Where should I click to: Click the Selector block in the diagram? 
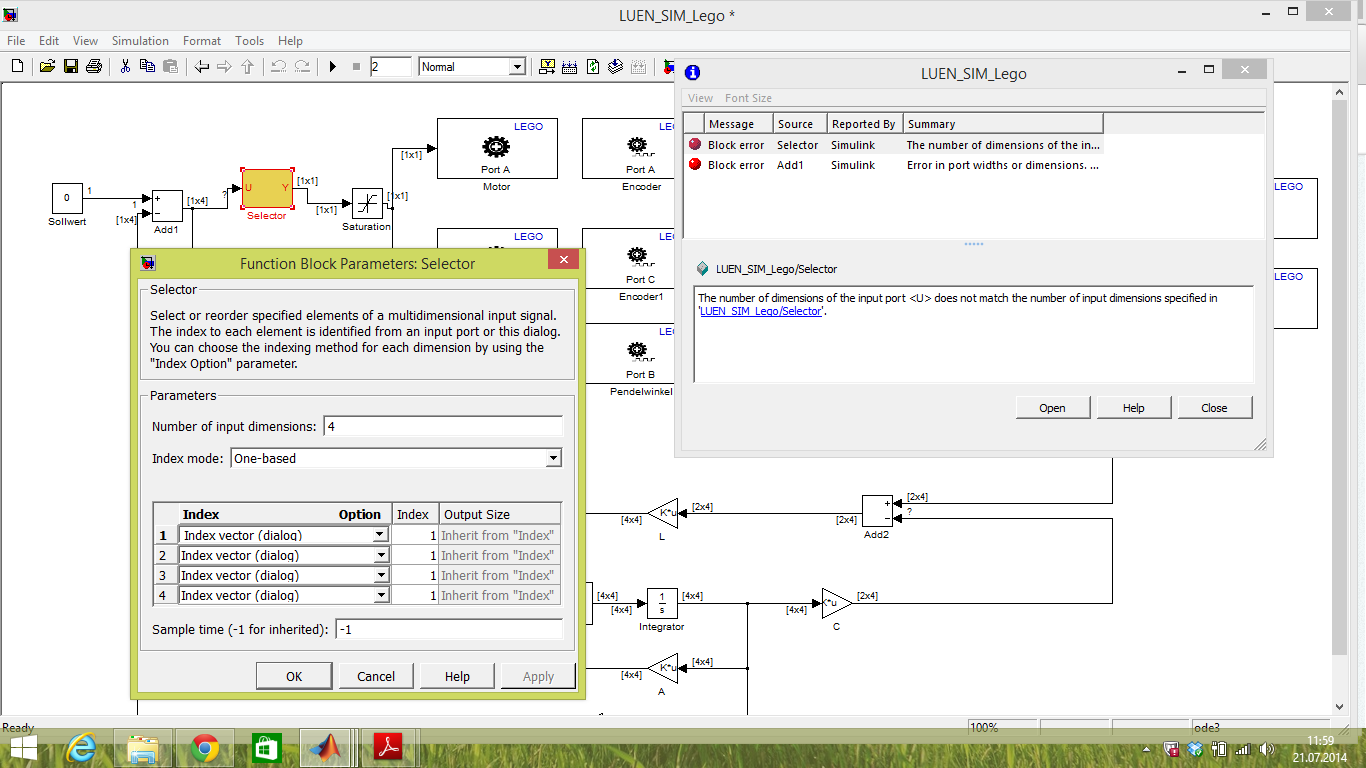click(x=266, y=188)
